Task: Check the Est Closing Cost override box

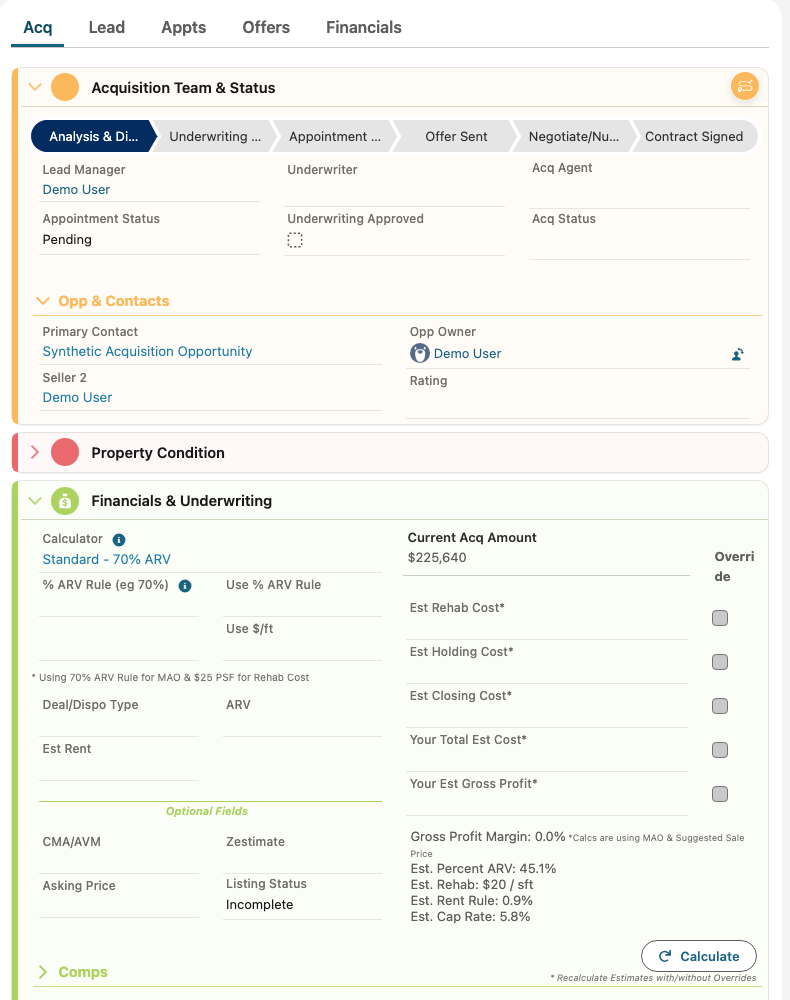Action: tap(720, 706)
